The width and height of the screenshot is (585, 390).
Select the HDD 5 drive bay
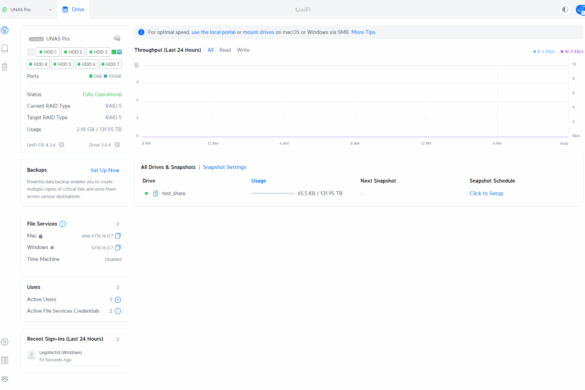62,64
